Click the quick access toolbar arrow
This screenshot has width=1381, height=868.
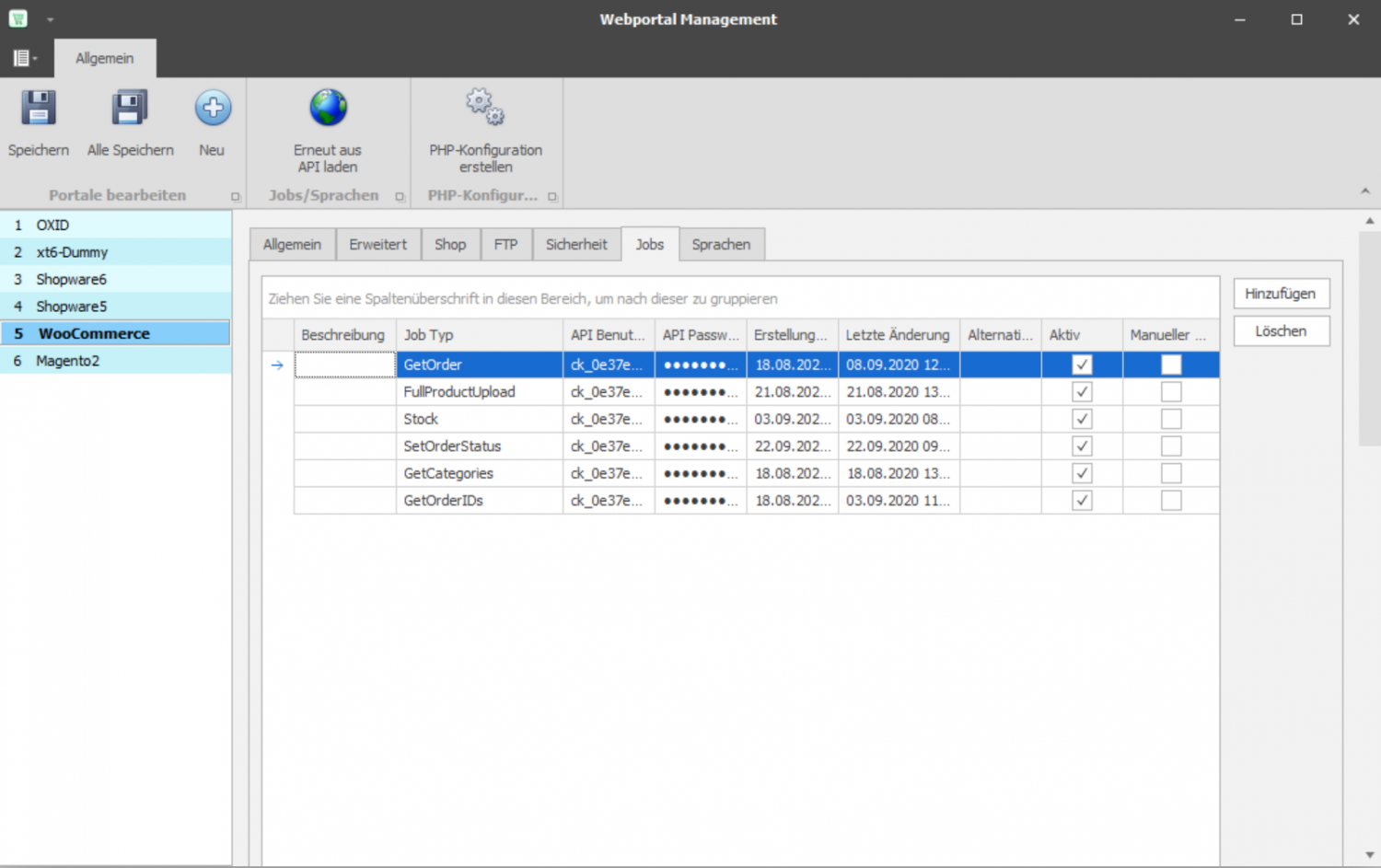(x=51, y=19)
